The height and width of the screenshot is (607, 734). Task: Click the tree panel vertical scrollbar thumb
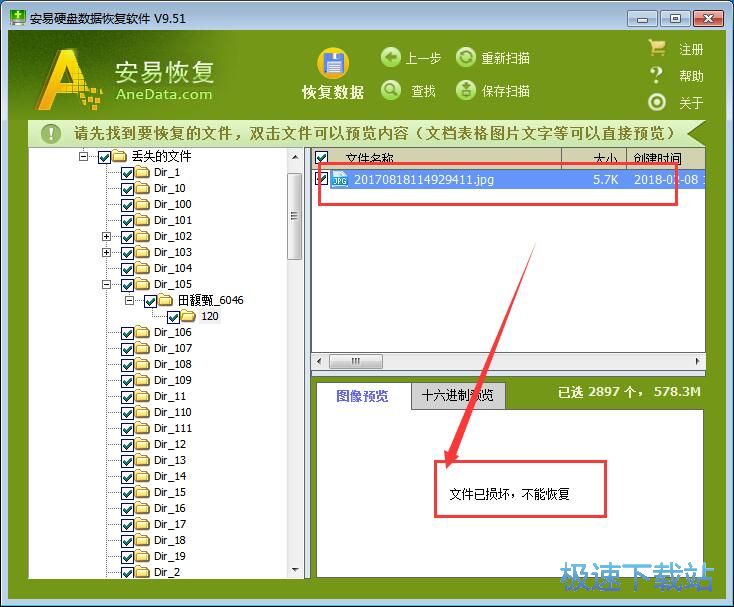[x=294, y=216]
